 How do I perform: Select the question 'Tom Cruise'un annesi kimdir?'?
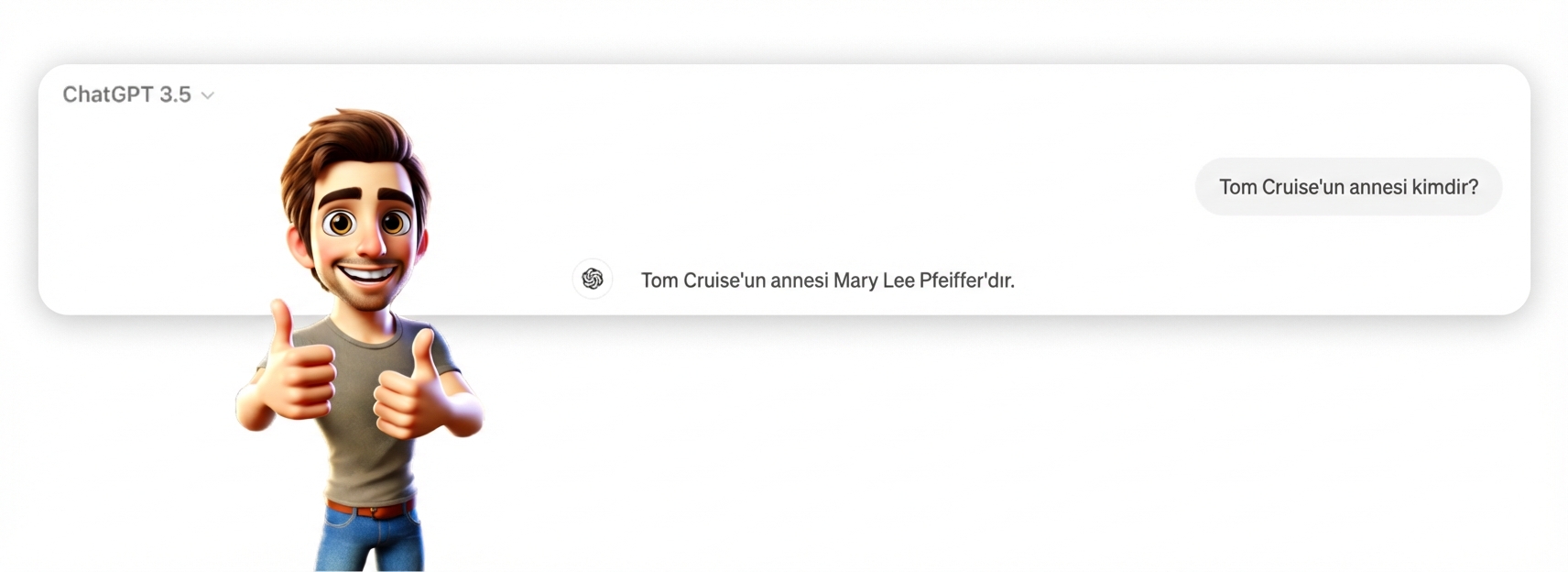click(x=1348, y=186)
